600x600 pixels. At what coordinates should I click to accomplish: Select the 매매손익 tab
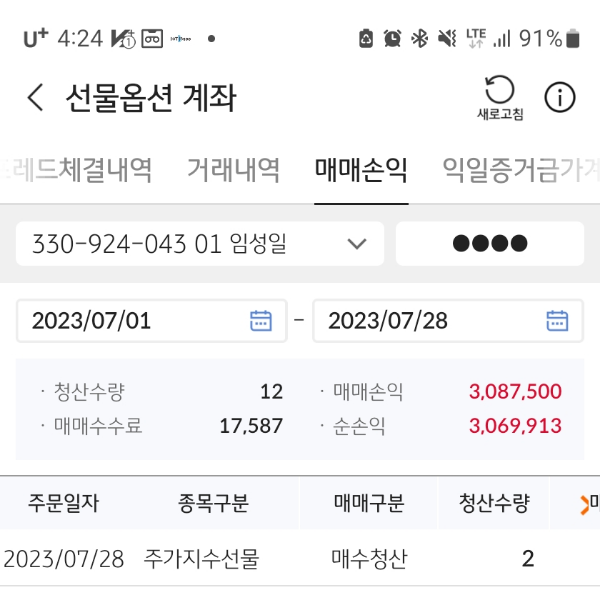361,170
